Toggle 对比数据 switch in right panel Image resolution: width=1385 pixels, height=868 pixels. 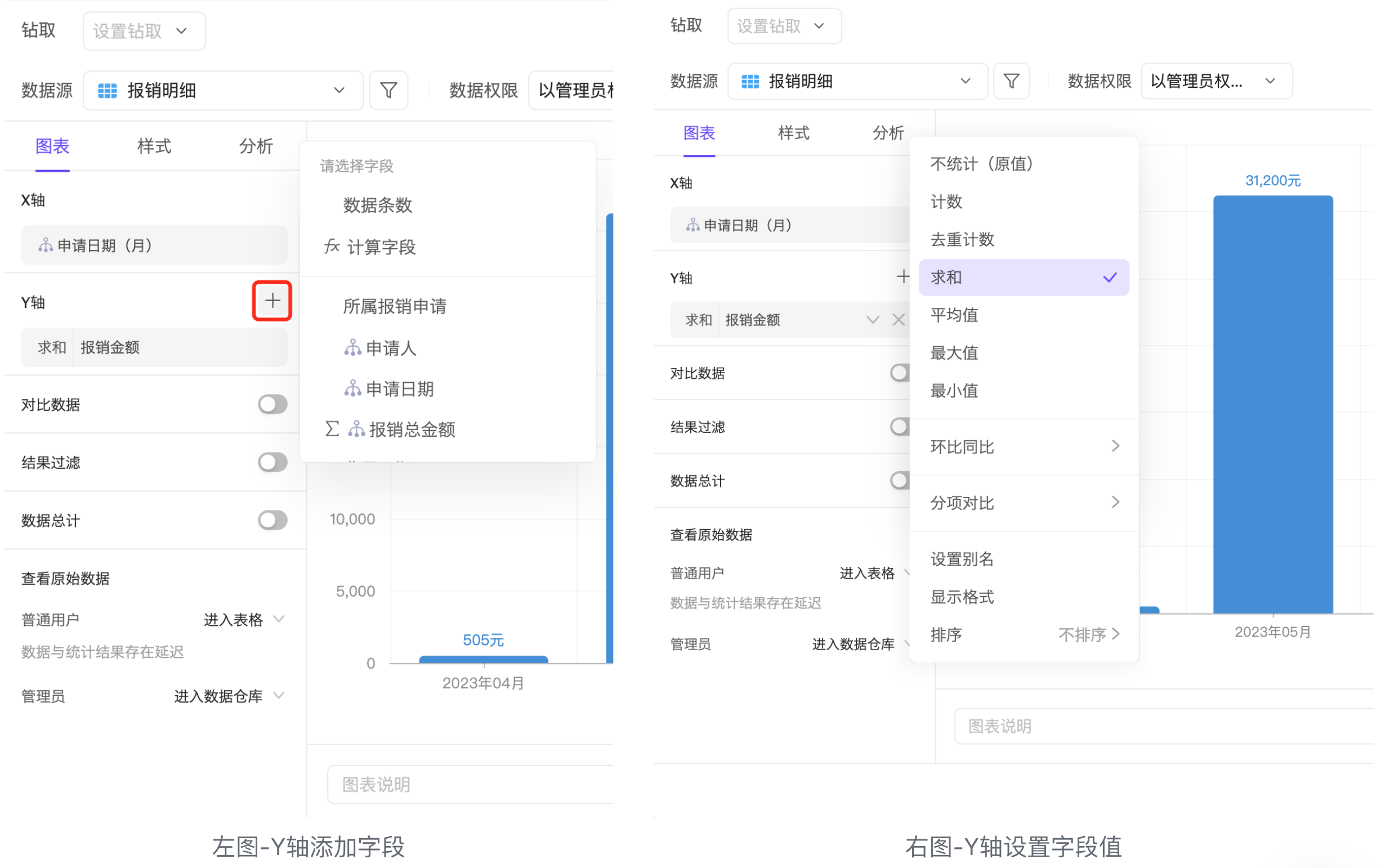pos(899,373)
